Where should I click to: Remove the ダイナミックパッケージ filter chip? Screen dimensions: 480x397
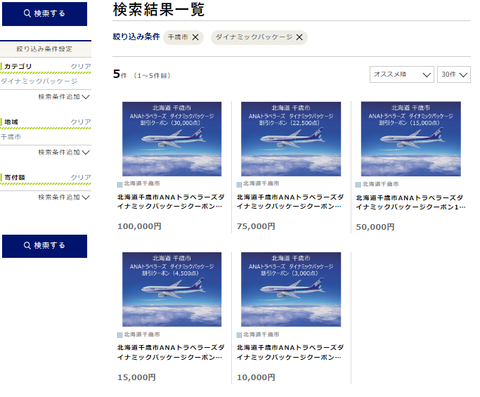pyautogui.click(x=300, y=37)
